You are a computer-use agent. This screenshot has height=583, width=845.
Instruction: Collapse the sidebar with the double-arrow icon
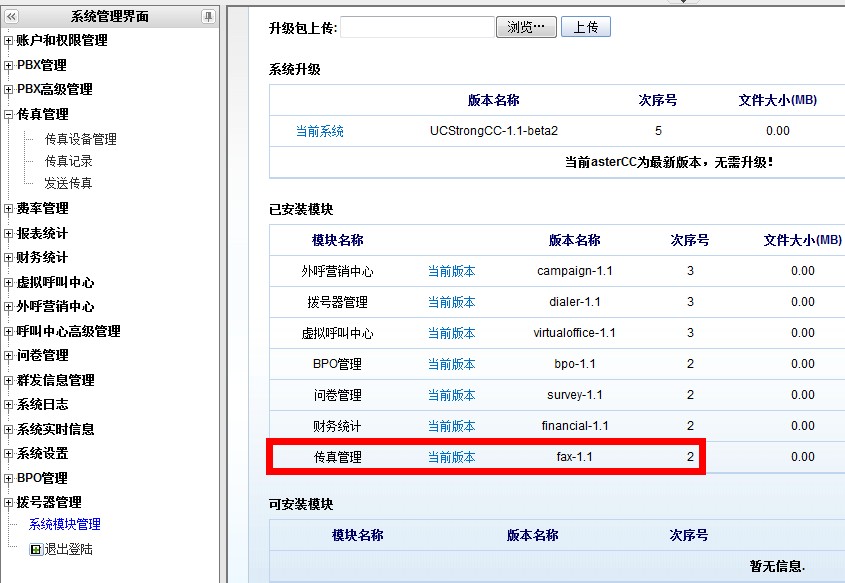[x=12, y=16]
